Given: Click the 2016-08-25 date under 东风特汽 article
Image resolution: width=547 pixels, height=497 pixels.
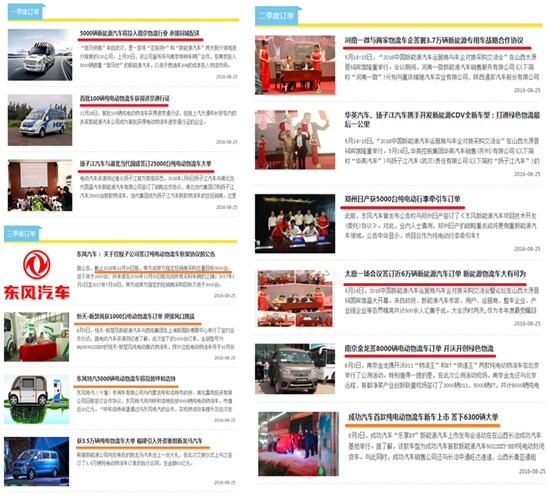Looking at the screenshot, I should [225, 420].
